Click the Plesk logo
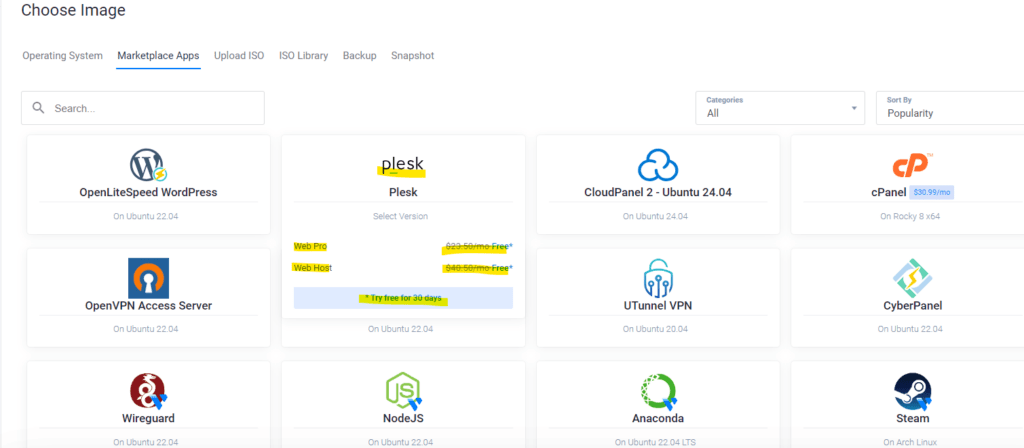The width and height of the screenshot is (1024, 448). 403,164
